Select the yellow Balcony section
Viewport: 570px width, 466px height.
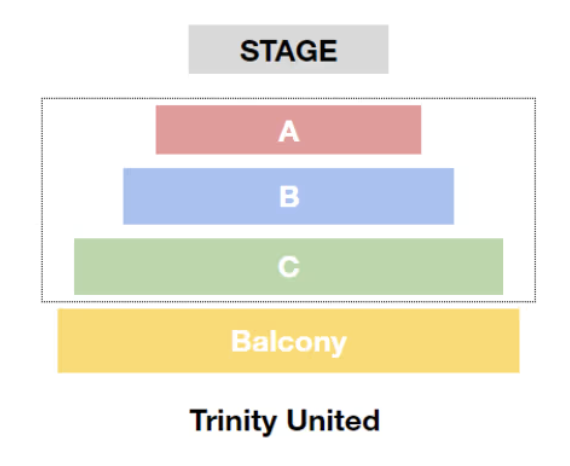(288, 341)
